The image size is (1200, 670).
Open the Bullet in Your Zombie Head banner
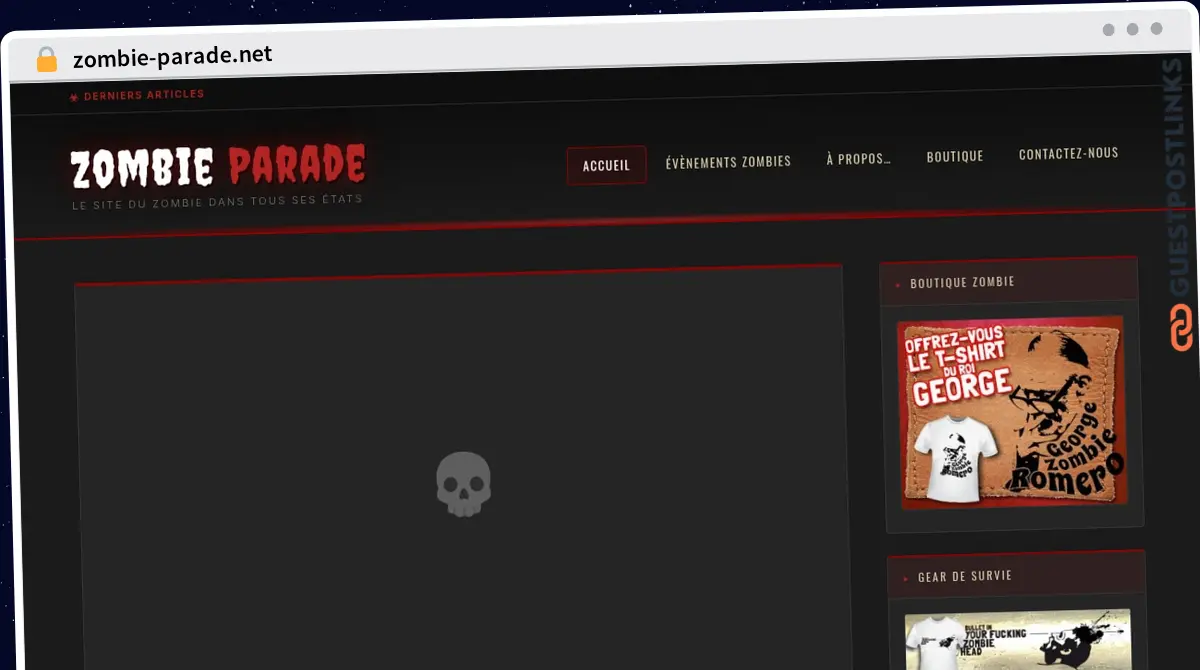[x=1018, y=639]
